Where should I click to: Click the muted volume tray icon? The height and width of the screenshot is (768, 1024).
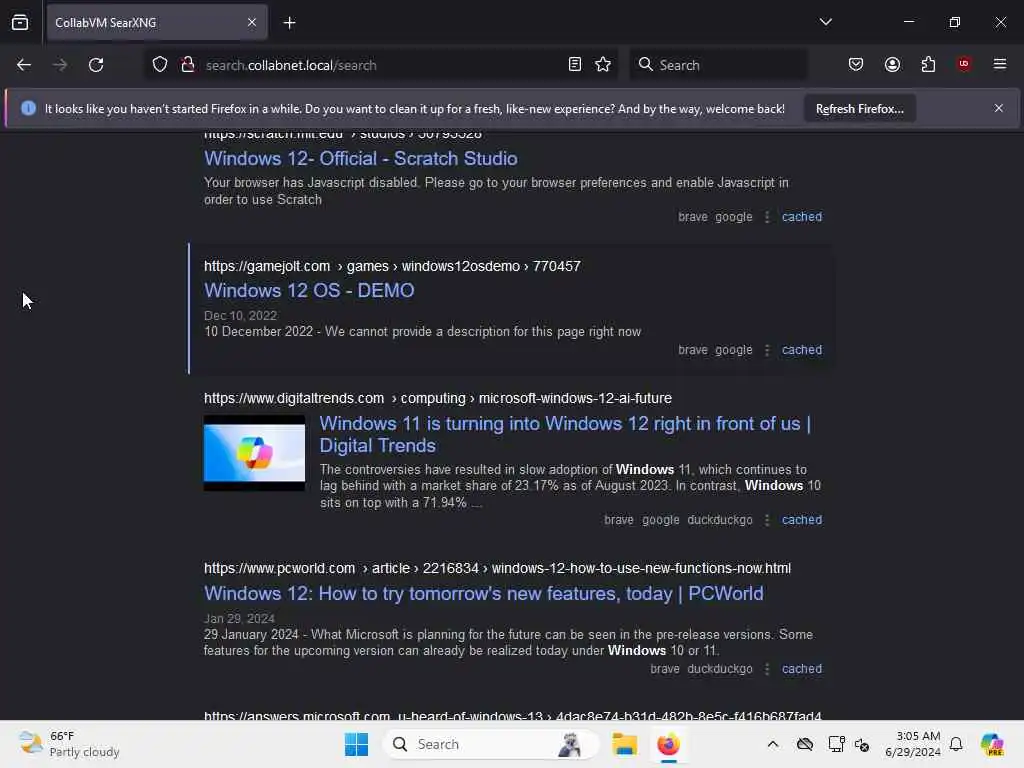tap(862, 744)
